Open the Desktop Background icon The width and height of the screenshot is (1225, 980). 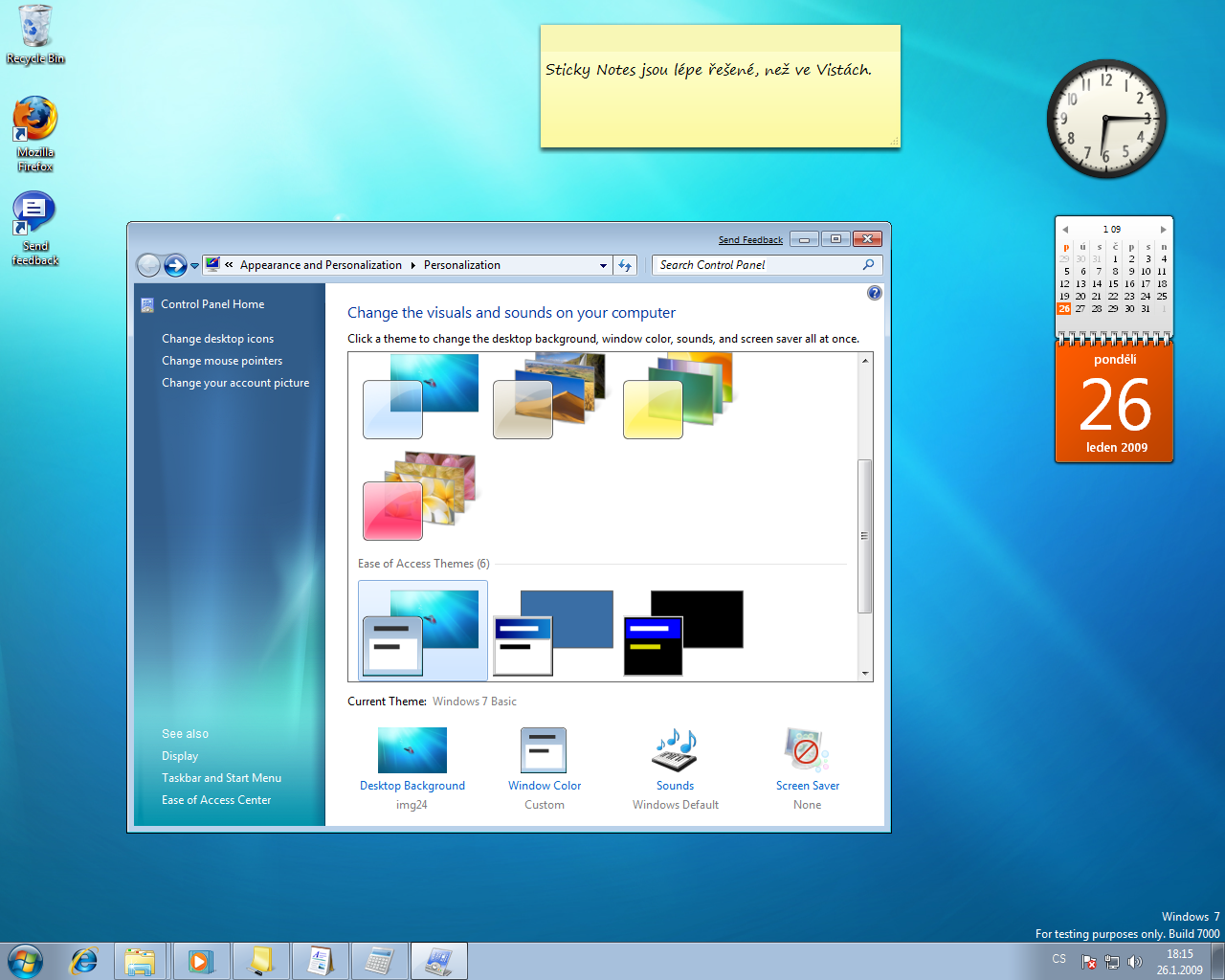pos(412,749)
